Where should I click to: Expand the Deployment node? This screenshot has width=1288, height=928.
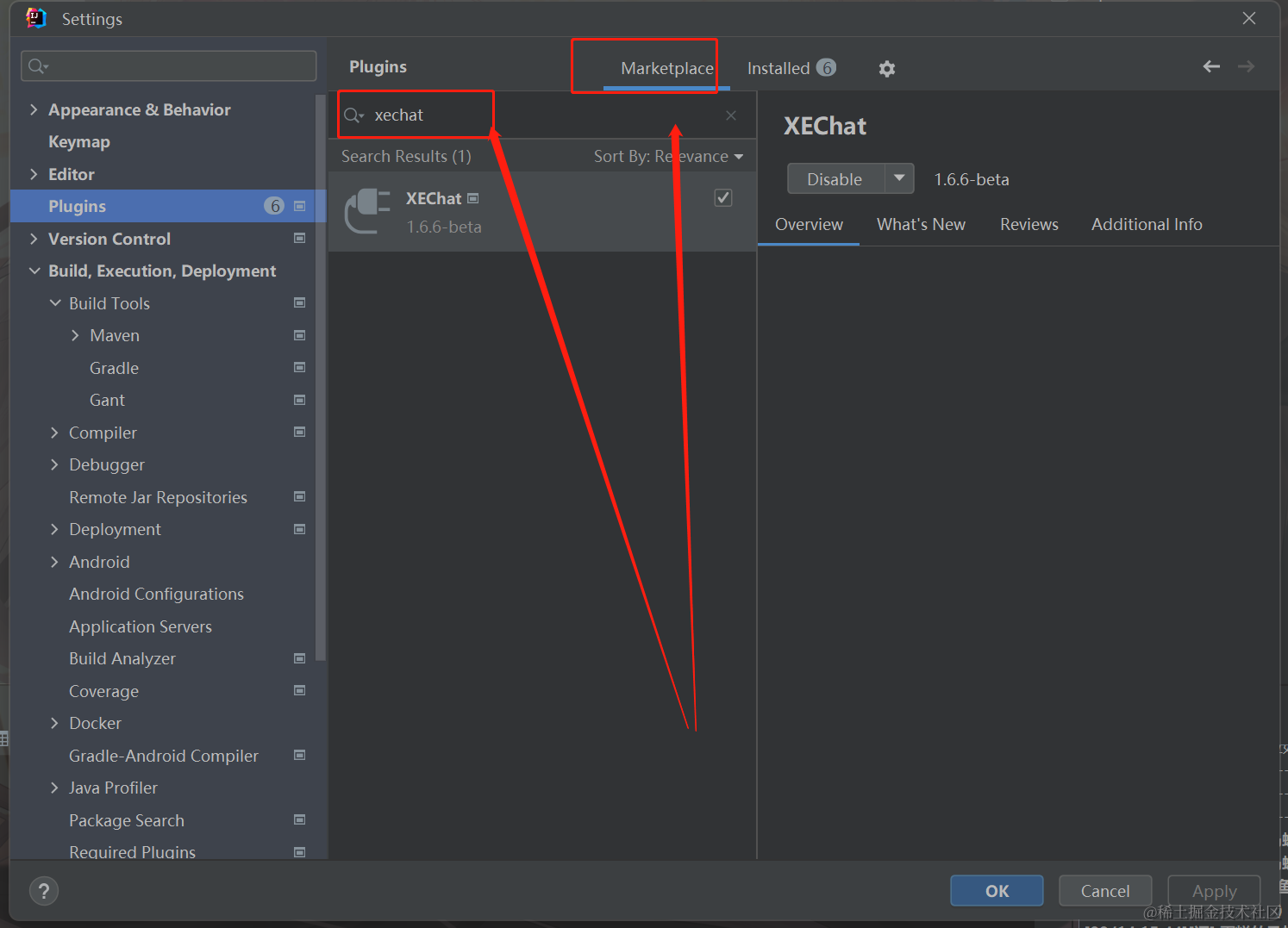[x=54, y=529]
